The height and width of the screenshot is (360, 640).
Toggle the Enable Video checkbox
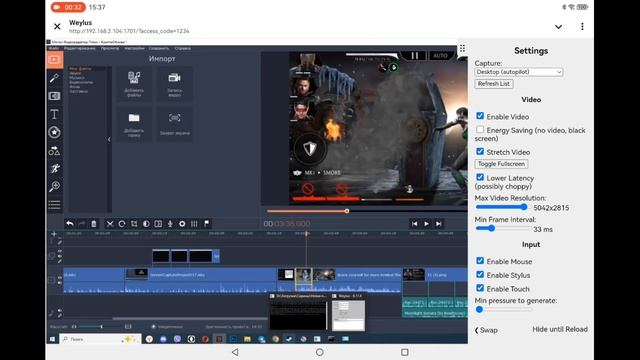click(x=480, y=116)
